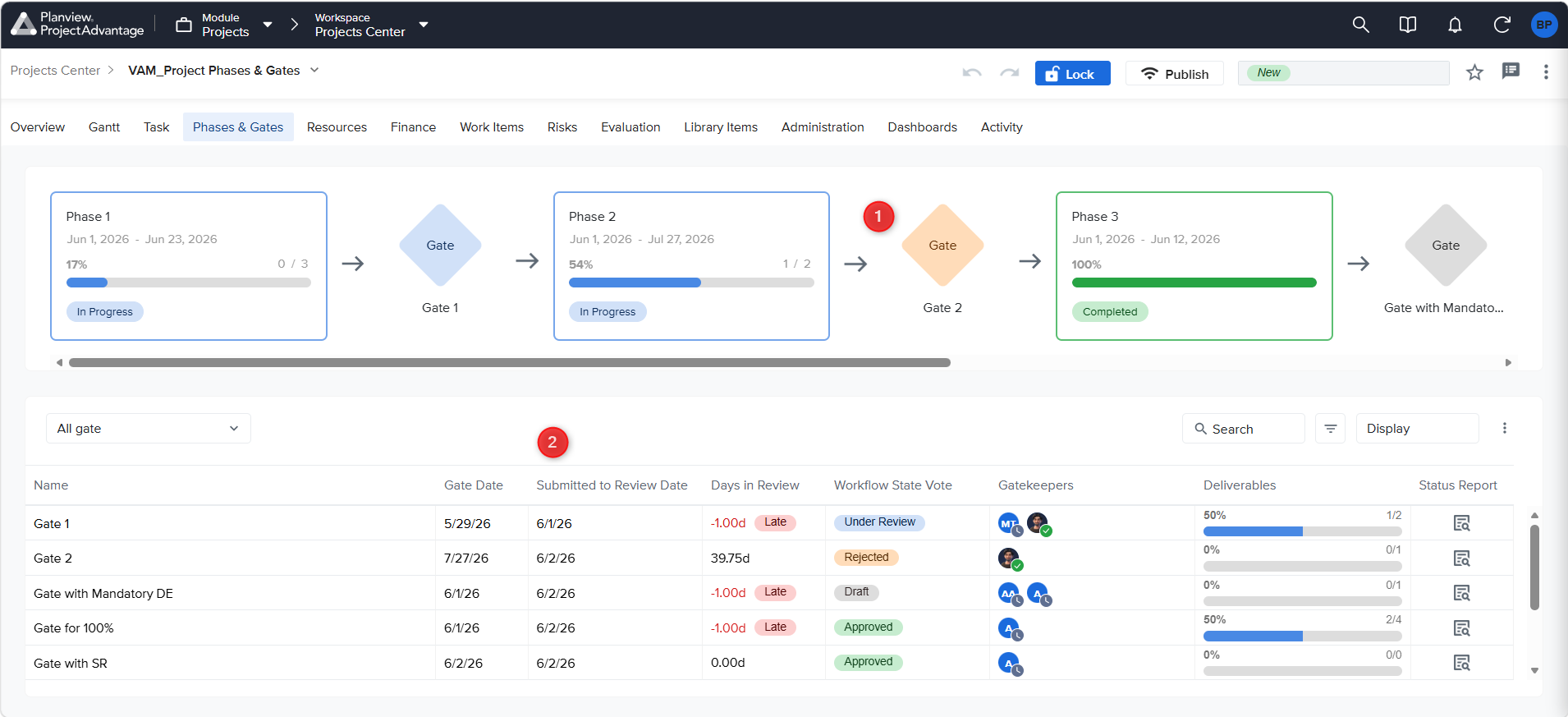The width and height of the screenshot is (1568, 717).
Task: Open the book help icon
Action: (x=1408, y=25)
